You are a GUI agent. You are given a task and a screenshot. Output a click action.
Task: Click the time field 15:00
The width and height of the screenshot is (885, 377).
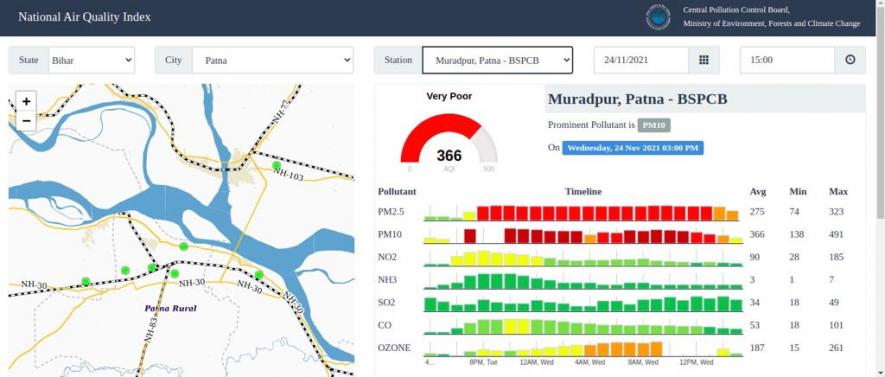coord(787,60)
